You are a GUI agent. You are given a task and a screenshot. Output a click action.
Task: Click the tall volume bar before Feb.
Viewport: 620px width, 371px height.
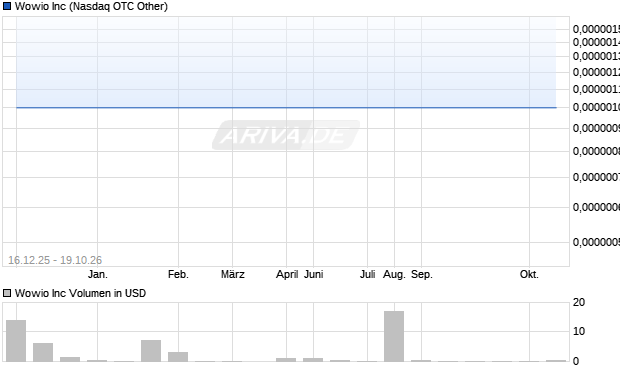151,351
